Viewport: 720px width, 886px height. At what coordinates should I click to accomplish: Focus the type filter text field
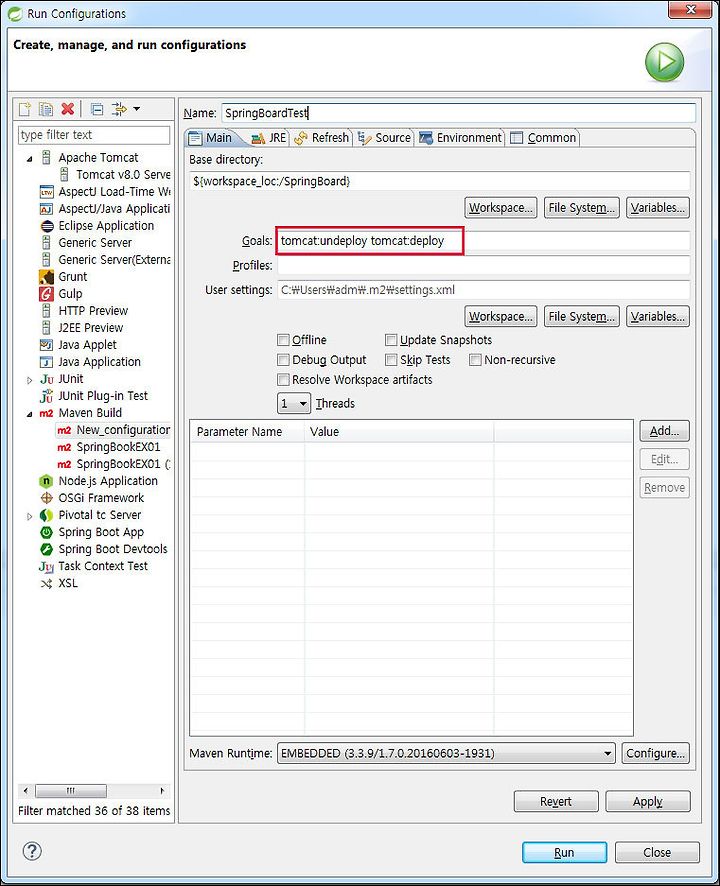(94, 135)
